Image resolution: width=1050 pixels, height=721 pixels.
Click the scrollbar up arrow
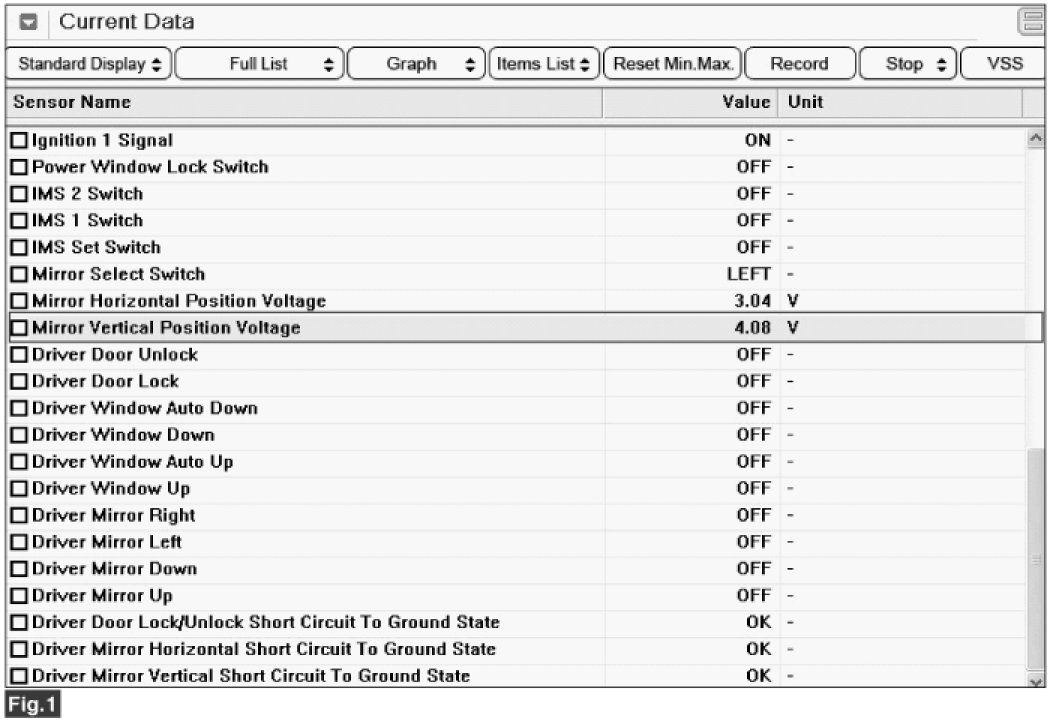[1036, 139]
